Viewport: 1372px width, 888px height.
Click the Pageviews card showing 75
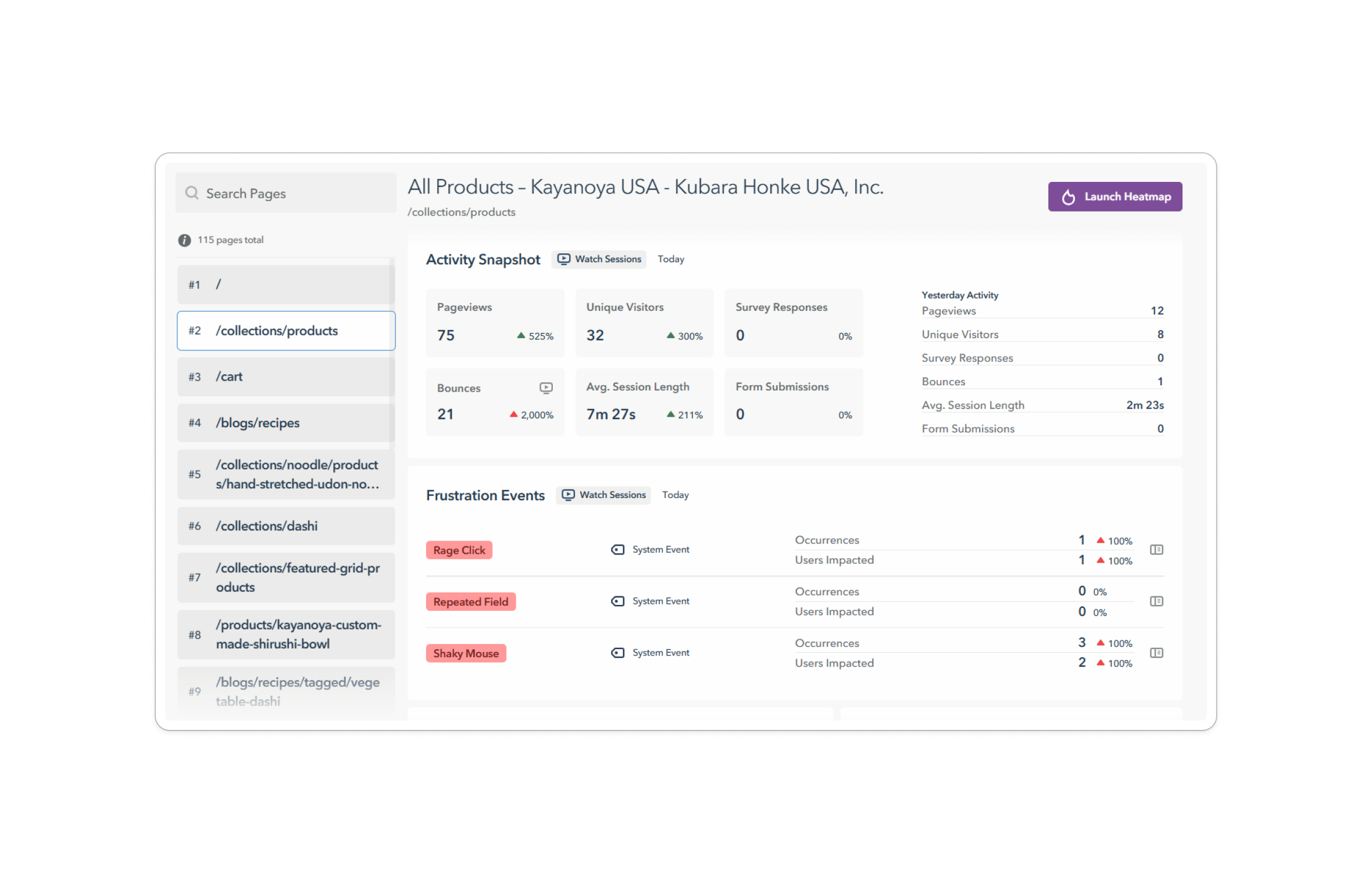495,323
